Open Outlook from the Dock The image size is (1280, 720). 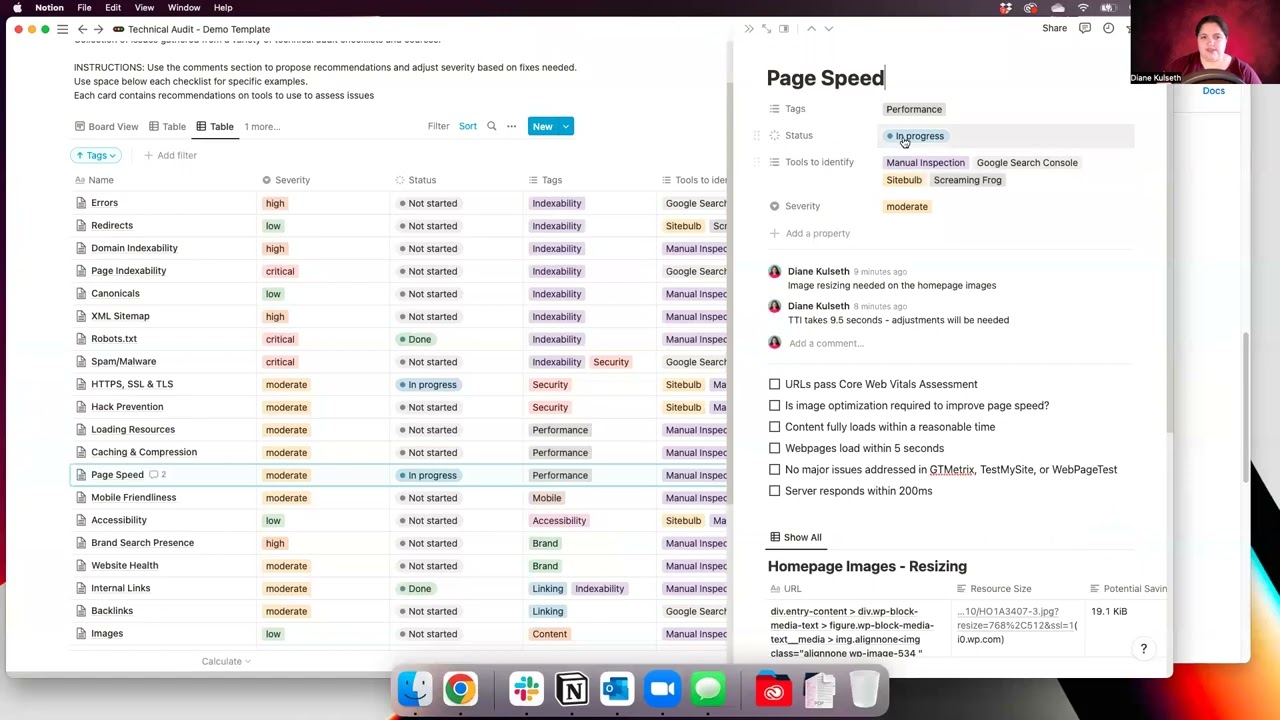coord(617,689)
